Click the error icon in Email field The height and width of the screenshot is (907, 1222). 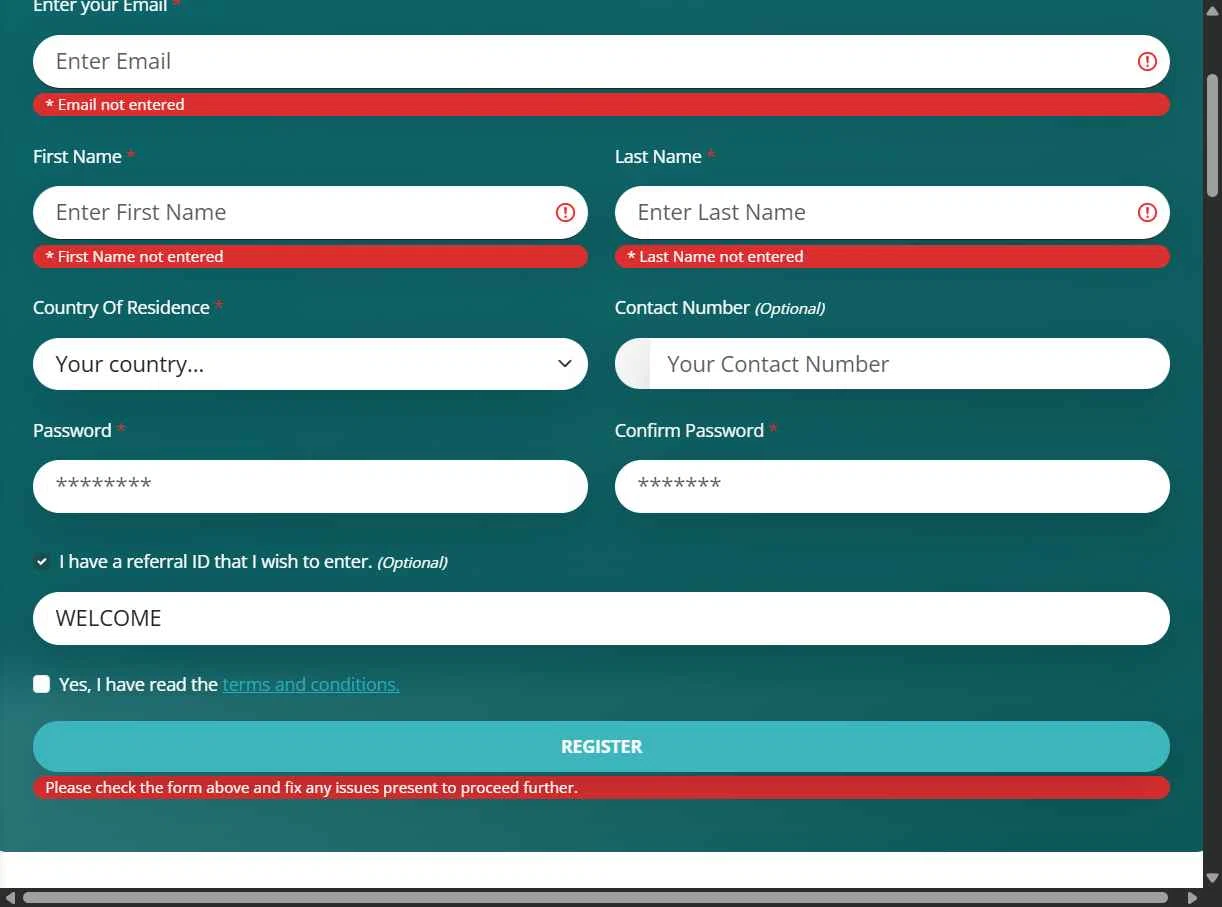click(x=1147, y=62)
